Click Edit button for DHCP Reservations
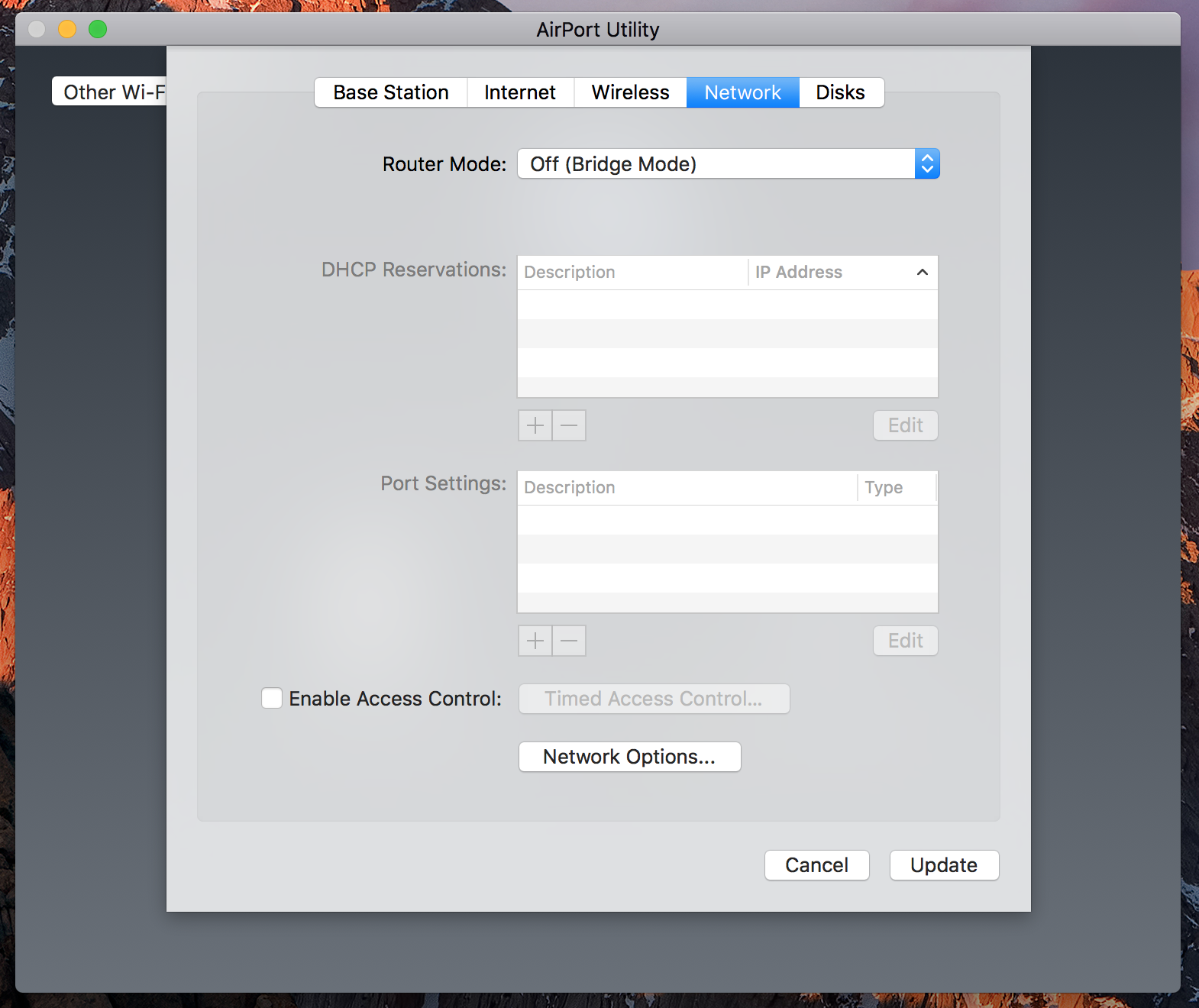 tap(906, 425)
